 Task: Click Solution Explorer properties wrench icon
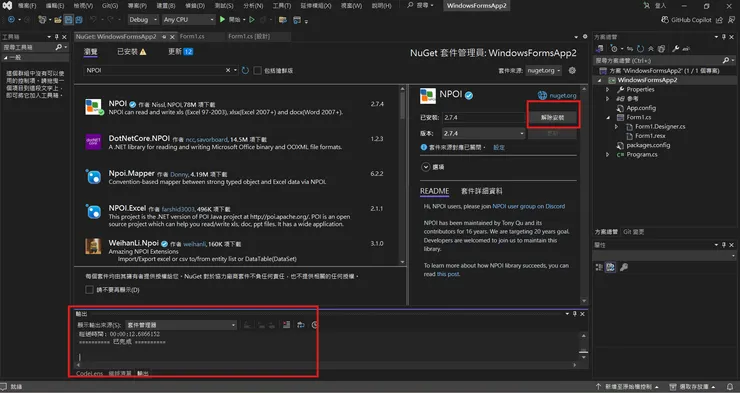click(675, 49)
